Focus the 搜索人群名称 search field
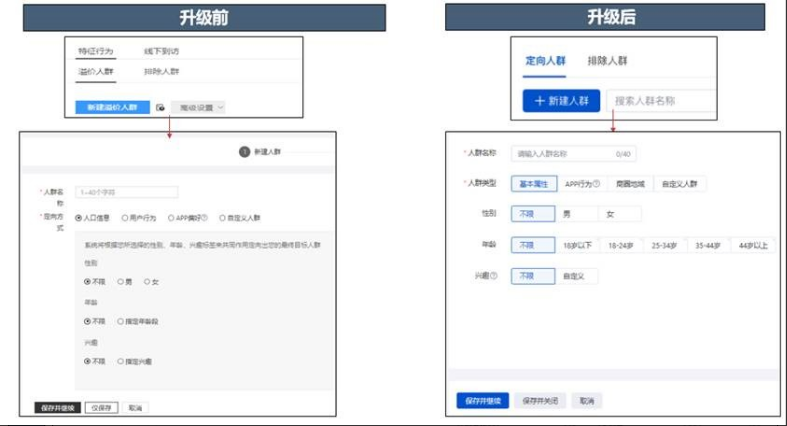Viewport: 787px width, 426px height. 661,101
